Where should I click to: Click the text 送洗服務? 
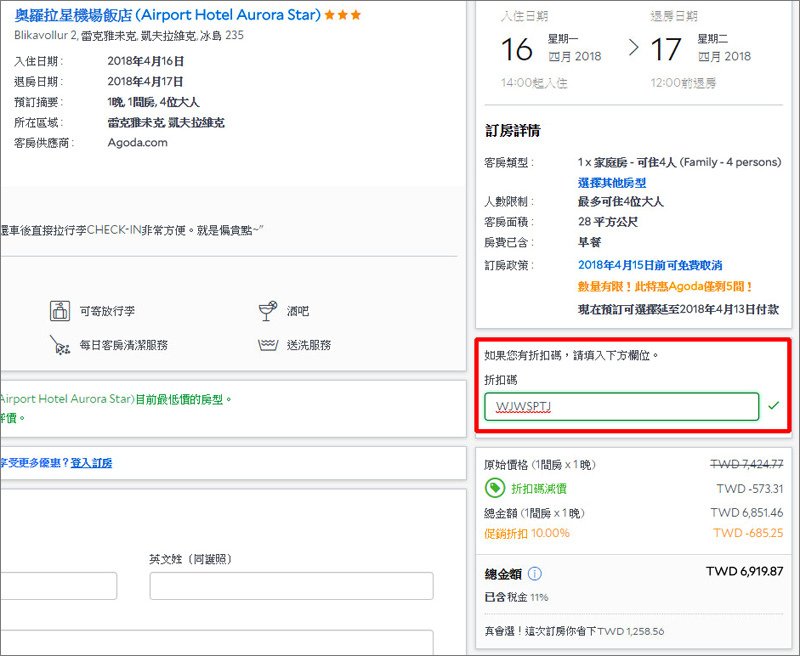(x=309, y=345)
